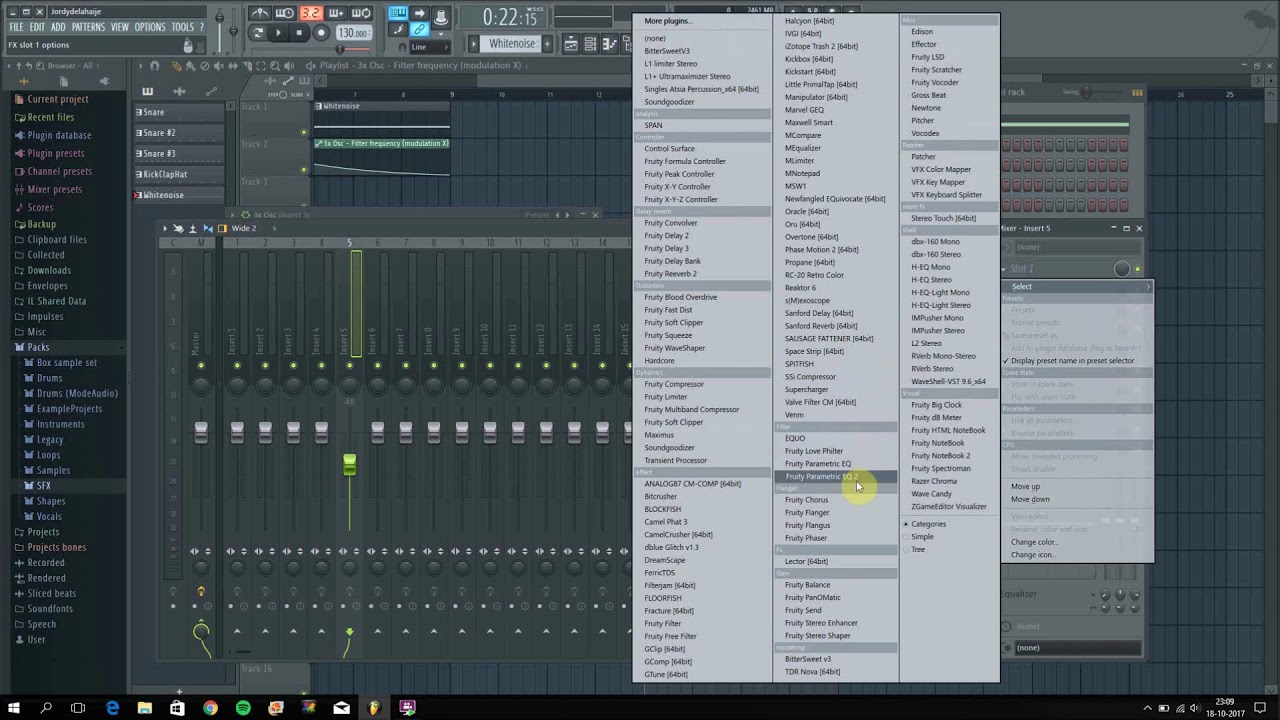Open the playlist view icon
1280x720 pixels.
(x=571, y=44)
